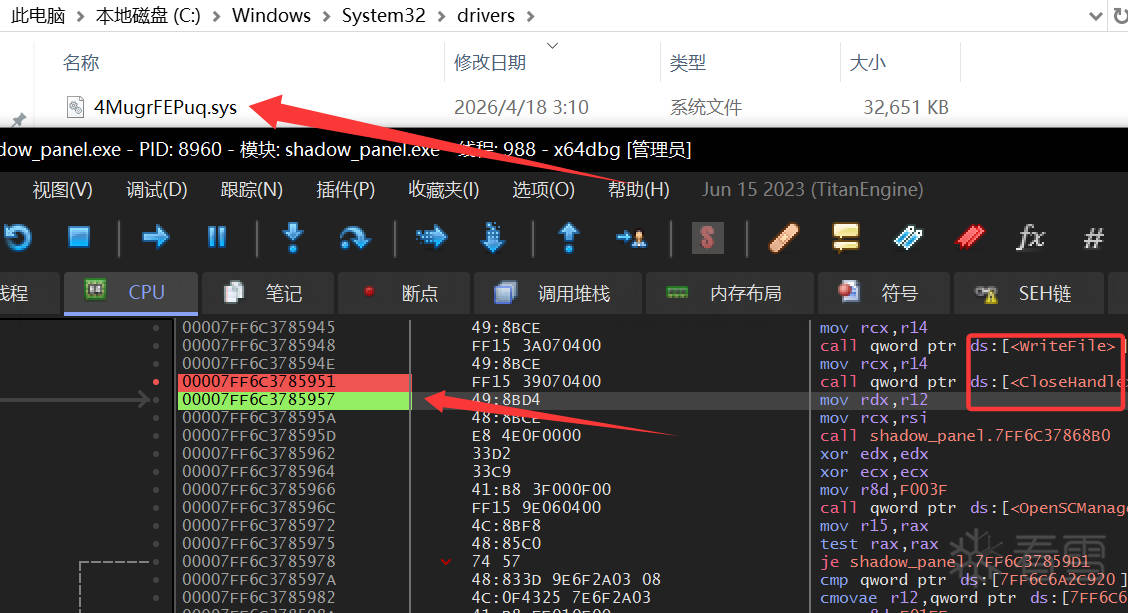The image size is (1128, 613).
Task: Navigate to 本地磁盘 (C:) breadcrumb
Action: [x=148, y=16]
